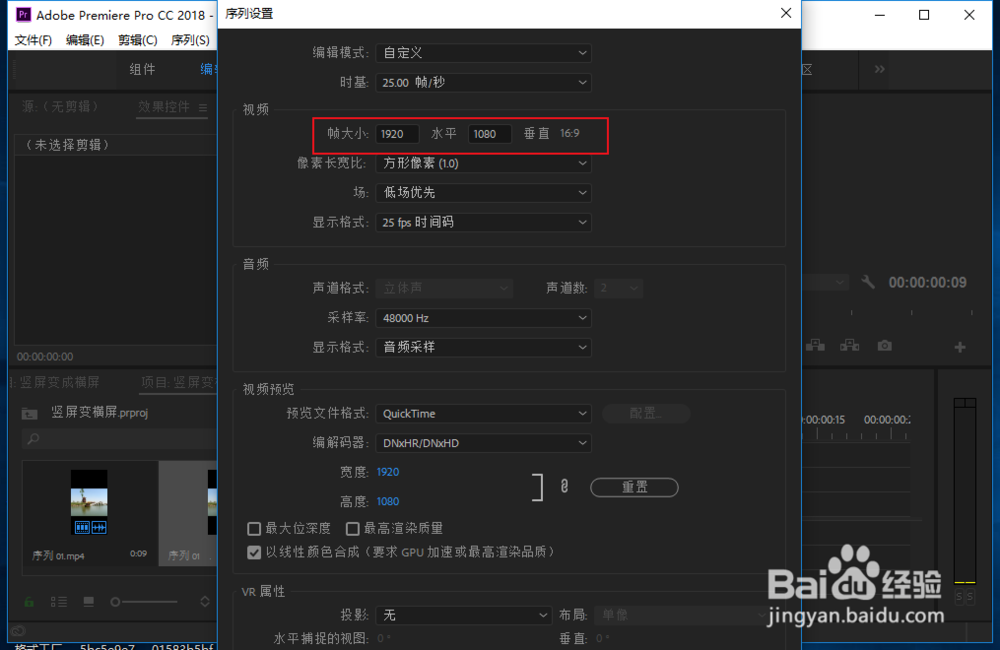Open the video 显示格式 timecode dropdown
Viewport: 1000px width, 650px height.
coord(483,222)
